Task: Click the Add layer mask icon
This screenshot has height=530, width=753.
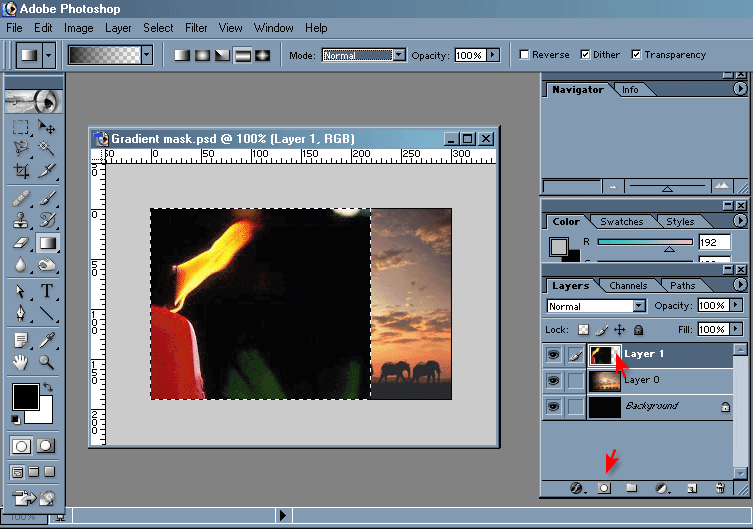Action: point(604,488)
